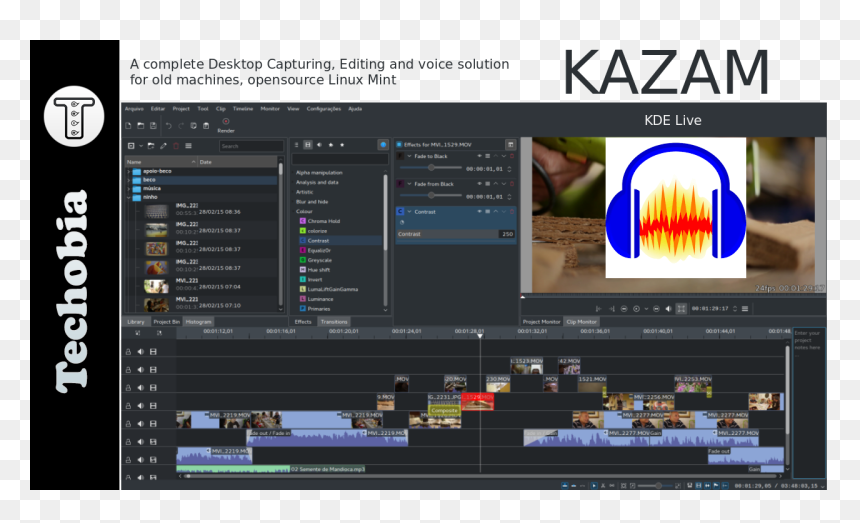
Task: Switch to the Clip Monitor tab
Action: [581, 322]
